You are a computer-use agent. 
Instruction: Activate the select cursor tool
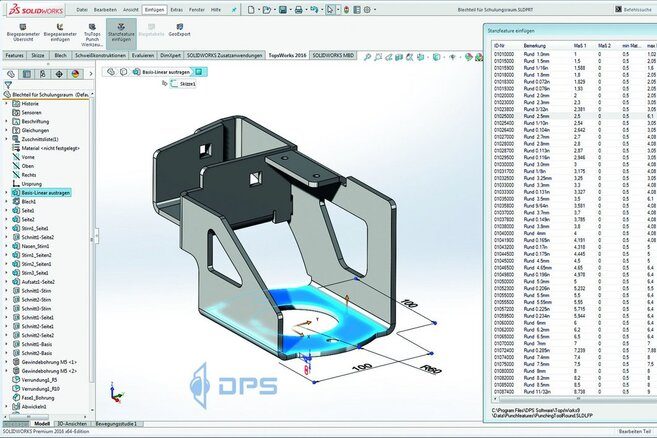click(330, 9)
